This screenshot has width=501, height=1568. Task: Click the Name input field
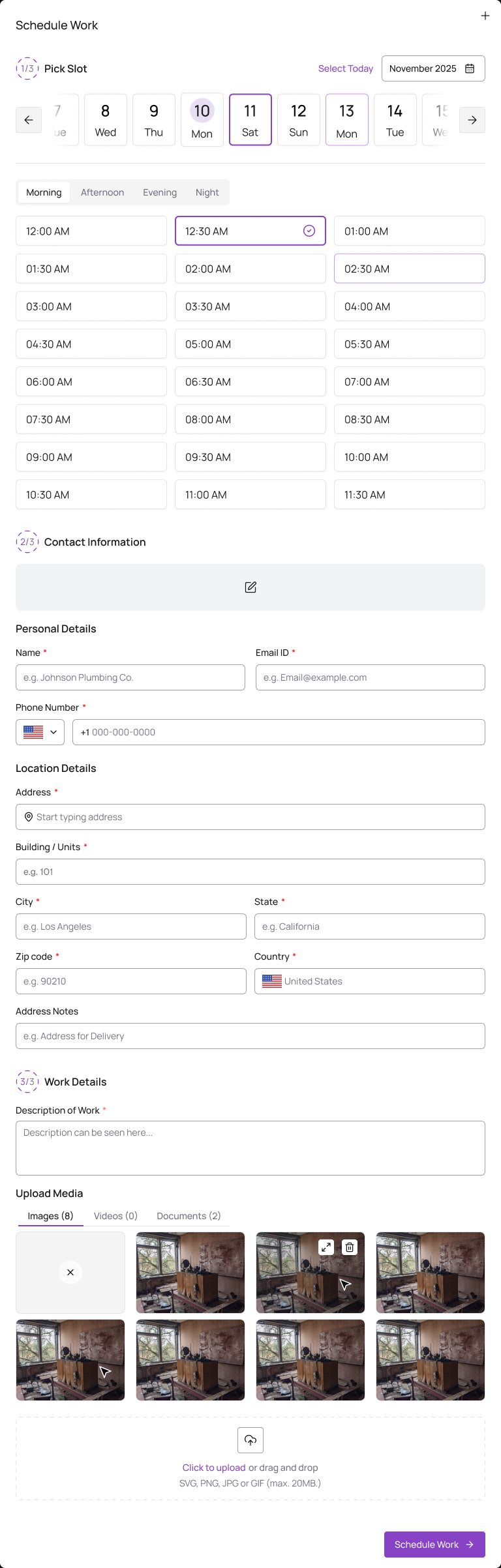pos(130,677)
